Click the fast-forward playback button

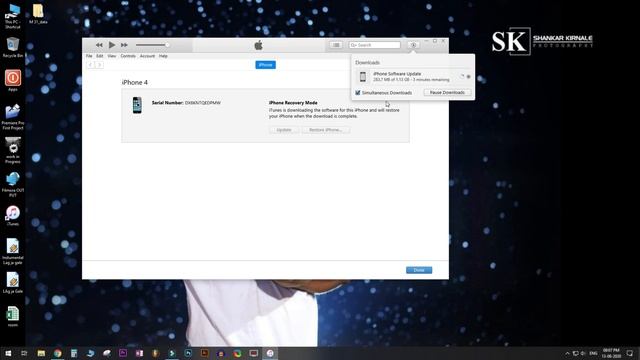124,45
